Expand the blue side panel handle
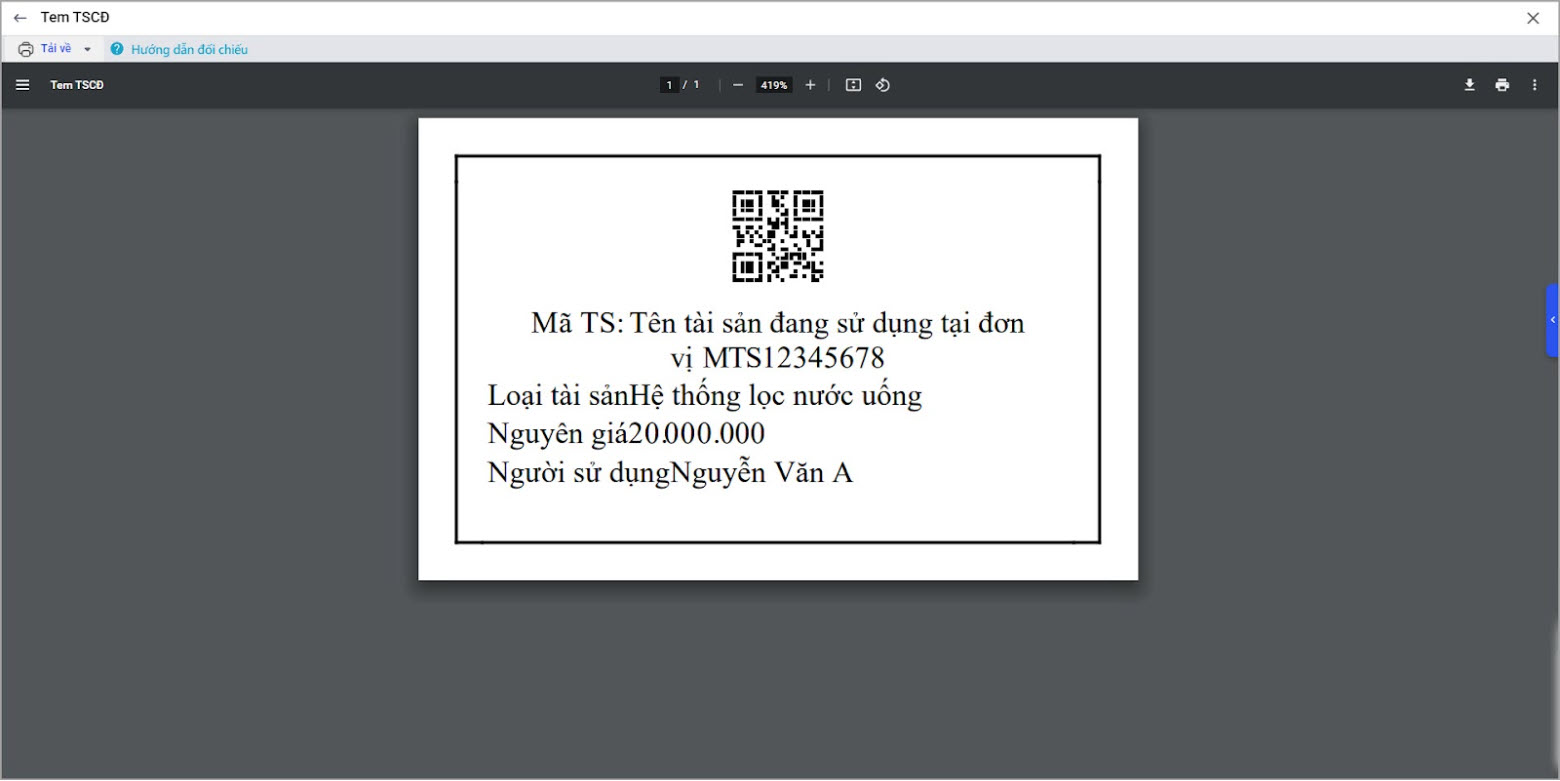Screen dimensions: 1560x781 1553,320
